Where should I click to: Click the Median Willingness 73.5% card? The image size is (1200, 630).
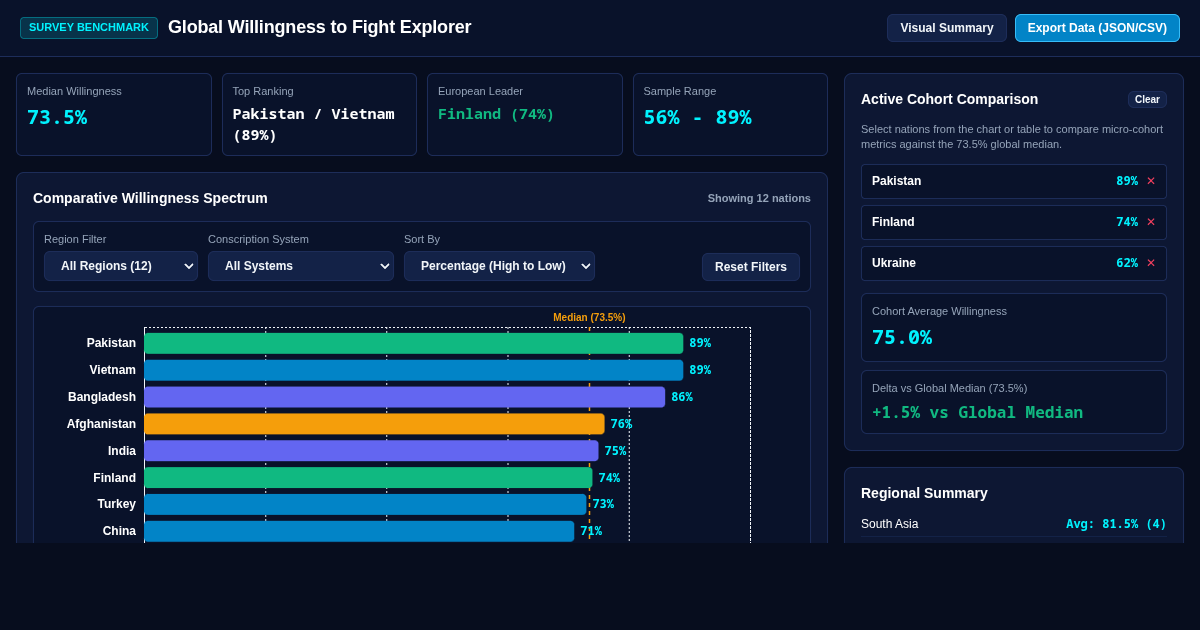[114, 114]
